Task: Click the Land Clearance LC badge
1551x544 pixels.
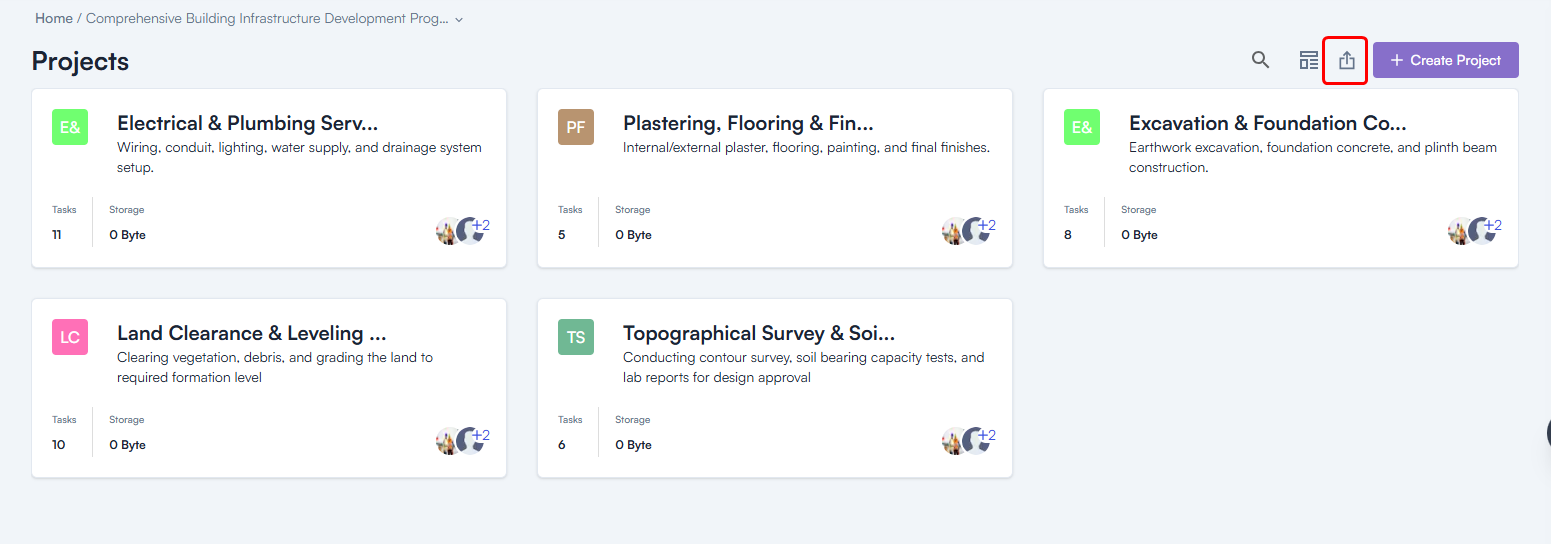Action: (70, 337)
